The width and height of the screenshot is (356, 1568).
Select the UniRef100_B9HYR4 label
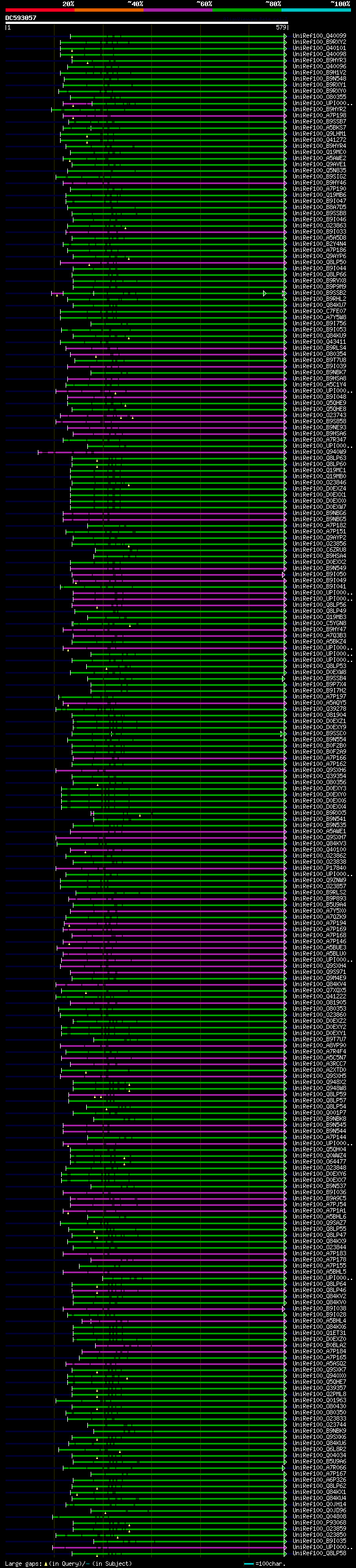pos(319,146)
